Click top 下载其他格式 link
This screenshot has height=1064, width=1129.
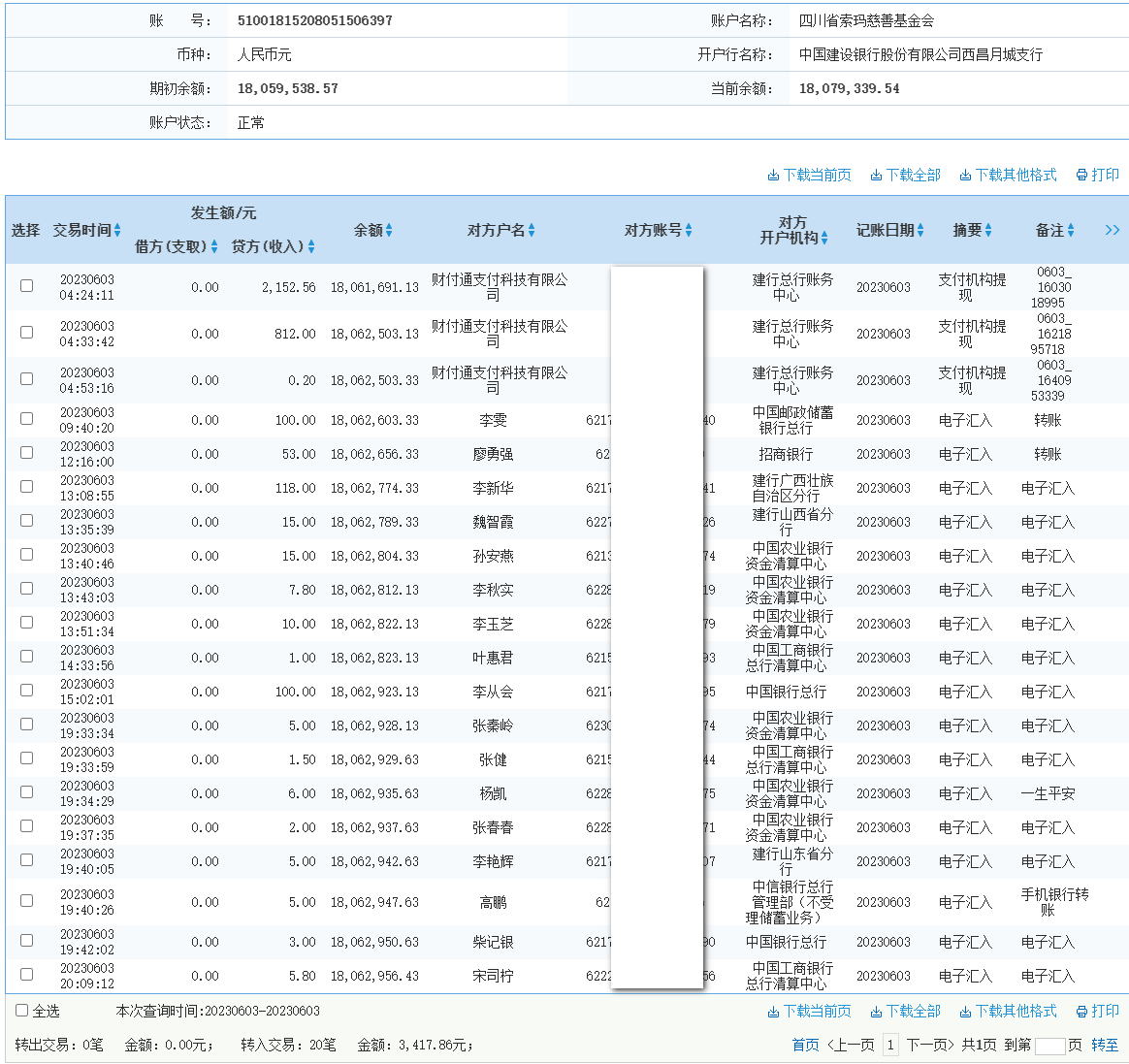tap(1008, 175)
